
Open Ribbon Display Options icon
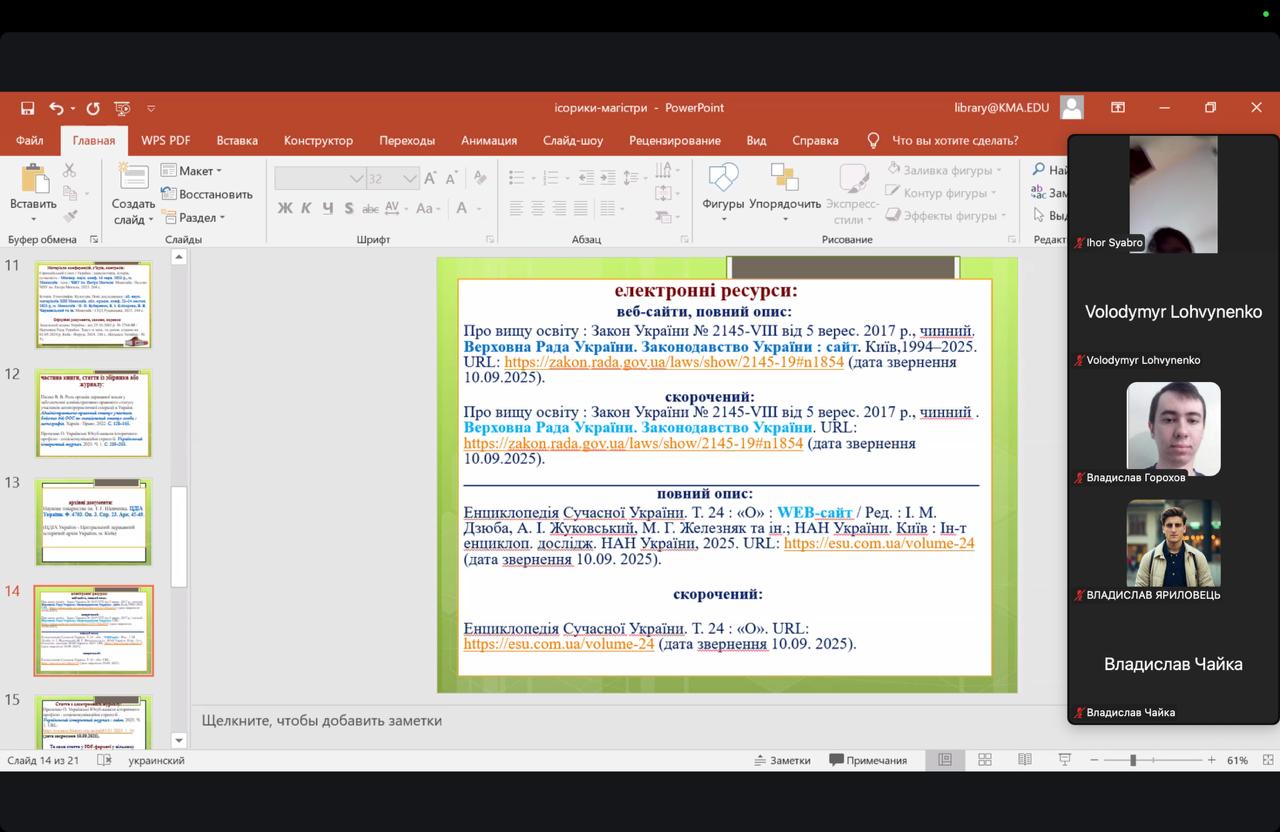1118,108
